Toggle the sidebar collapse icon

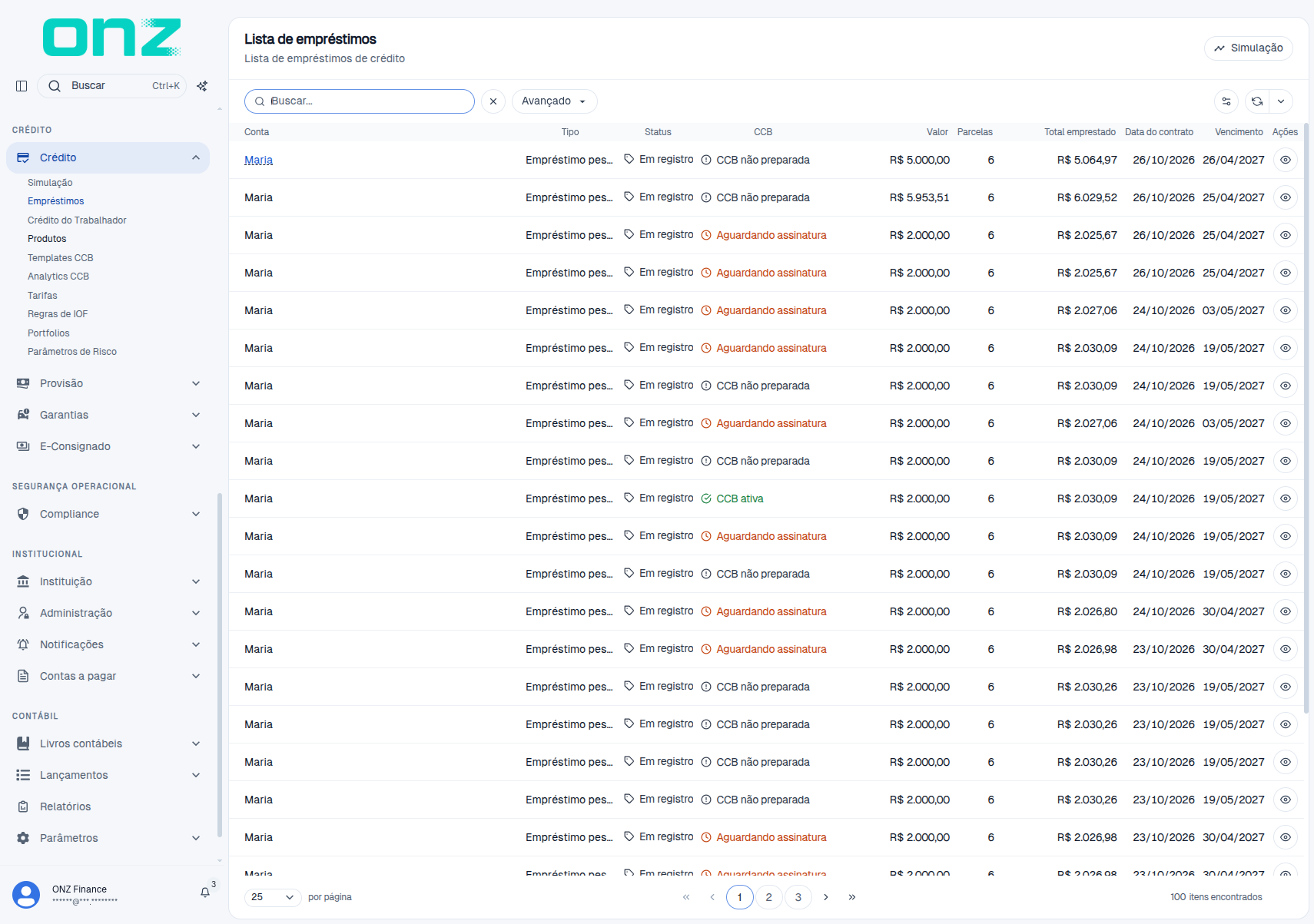(x=22, y=86)
